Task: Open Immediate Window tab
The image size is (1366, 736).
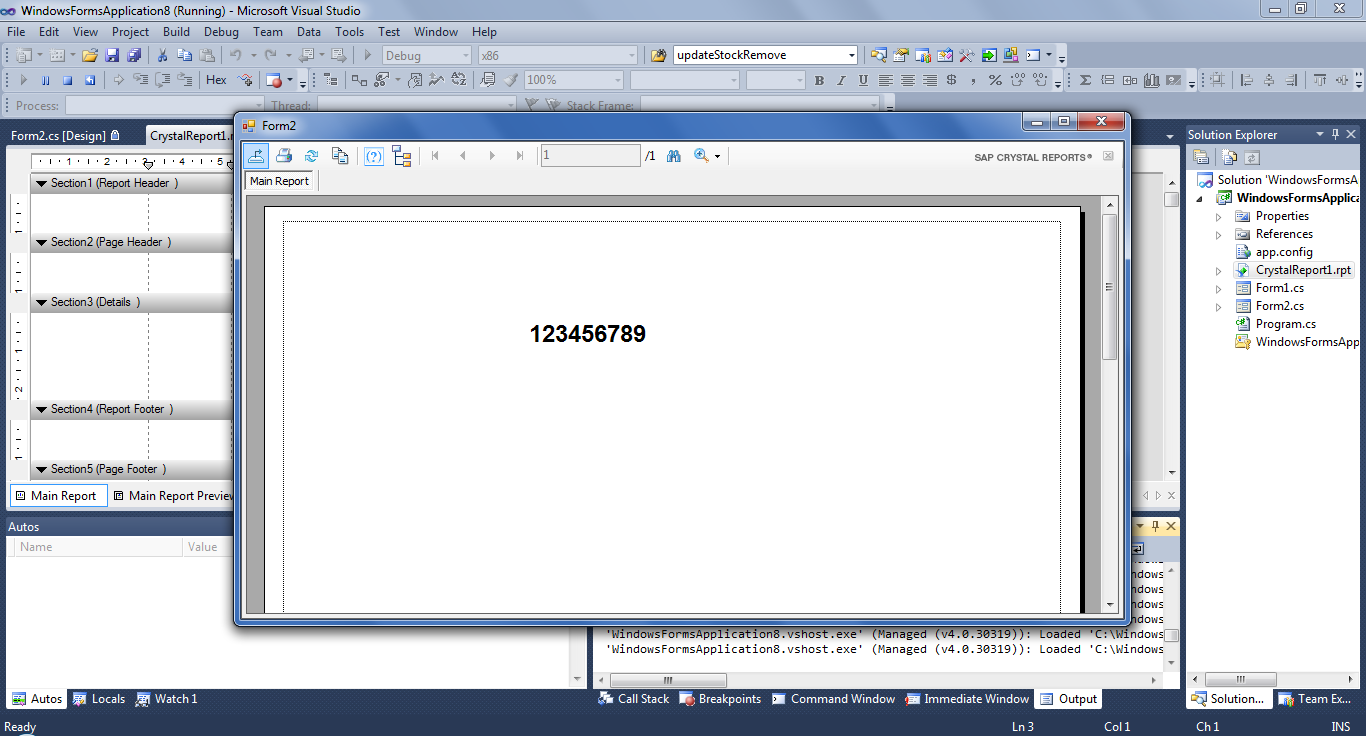Action: click(967, 699)
